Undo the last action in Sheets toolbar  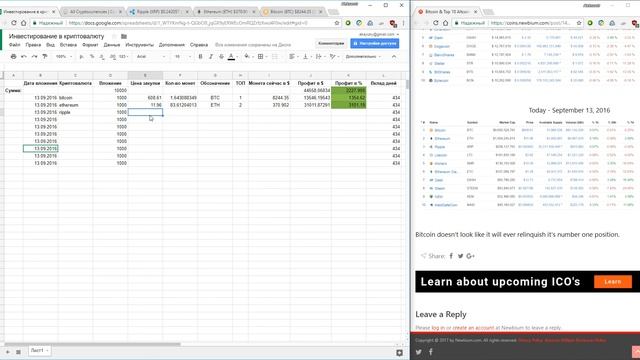[24, 56]
